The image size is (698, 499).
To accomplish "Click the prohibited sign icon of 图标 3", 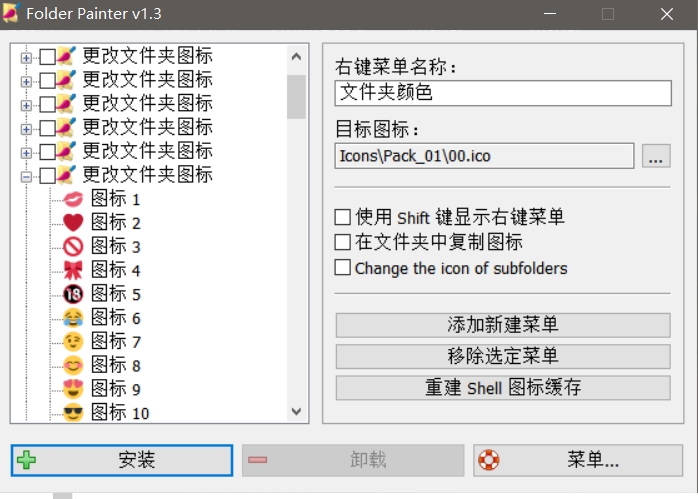I will coord(73,247).
